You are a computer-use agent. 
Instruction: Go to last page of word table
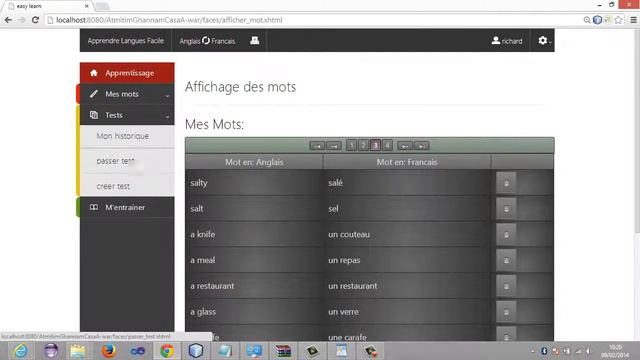point(422,146)
